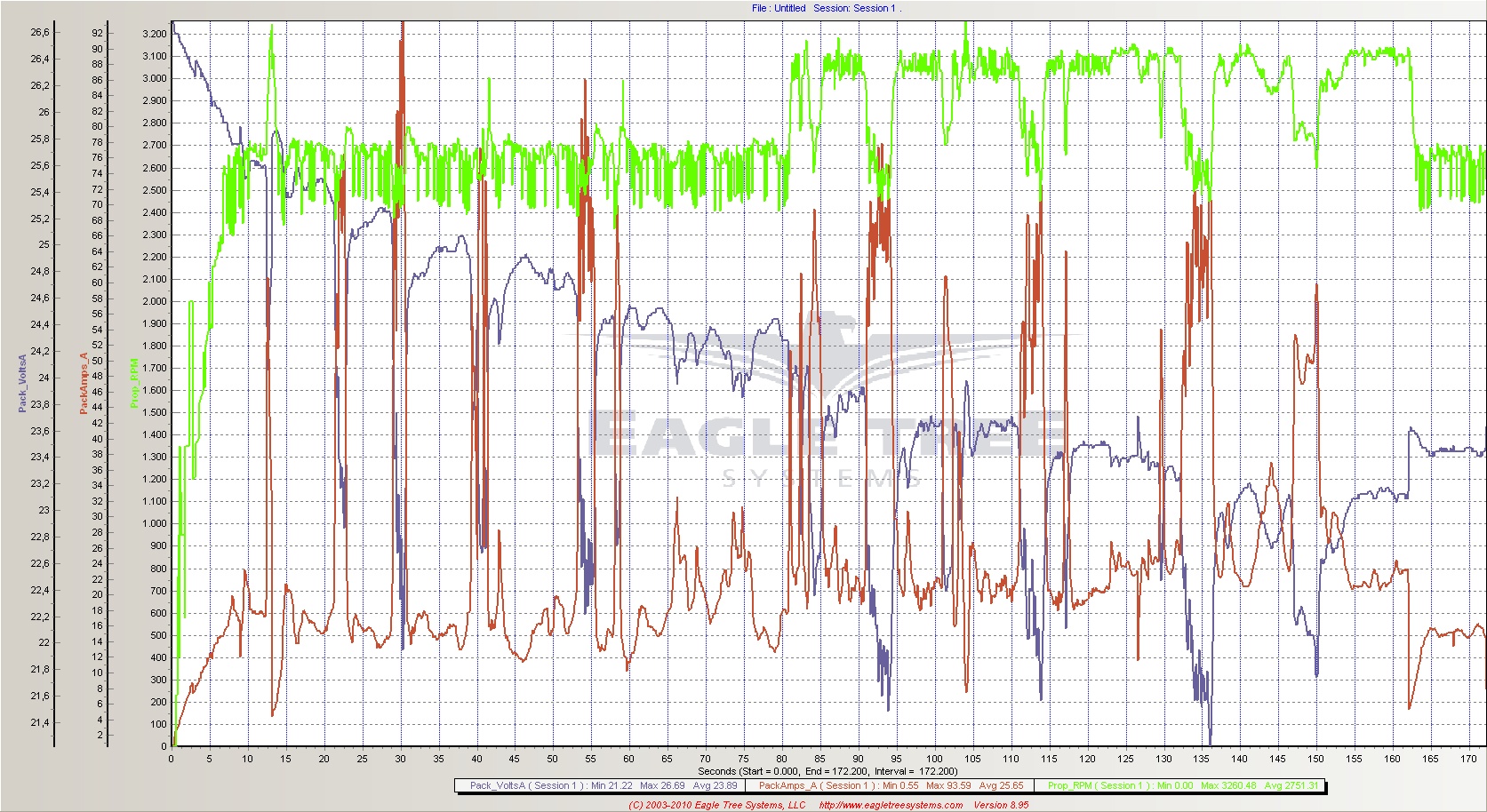The image size is (1487, 812).
Task: Click the 150 tick on seconds axis
Action: click(x=1315, y=759)
